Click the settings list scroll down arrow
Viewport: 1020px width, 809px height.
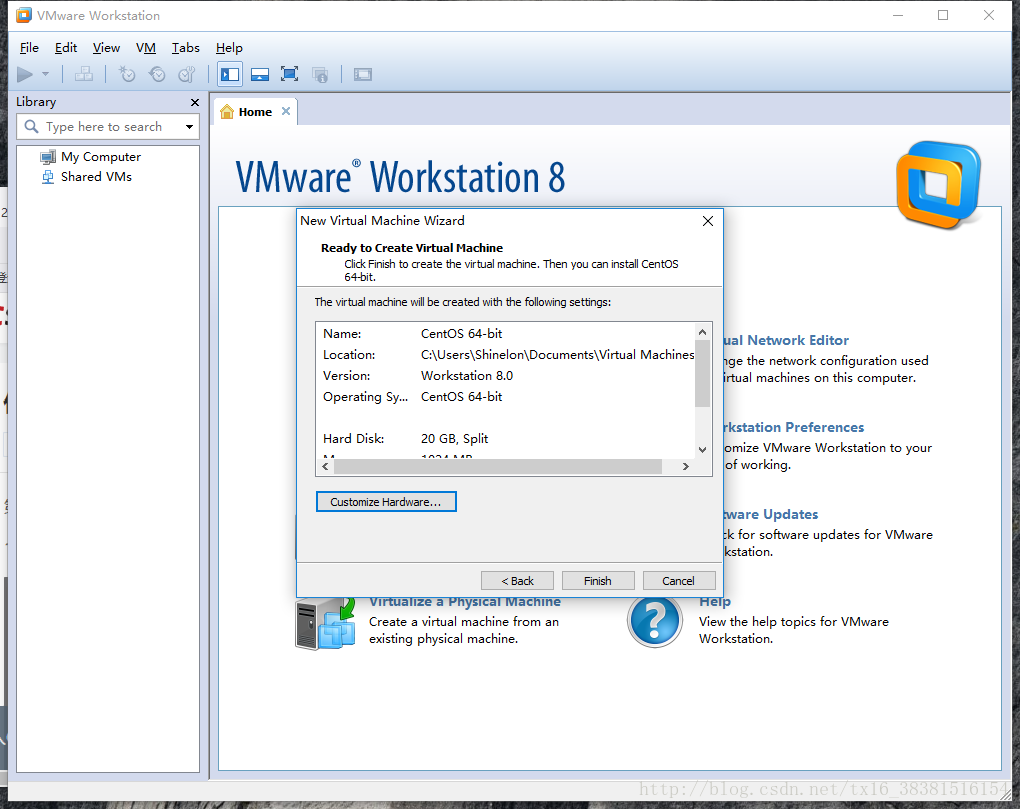pyautogui.click(x=703, y=449)
